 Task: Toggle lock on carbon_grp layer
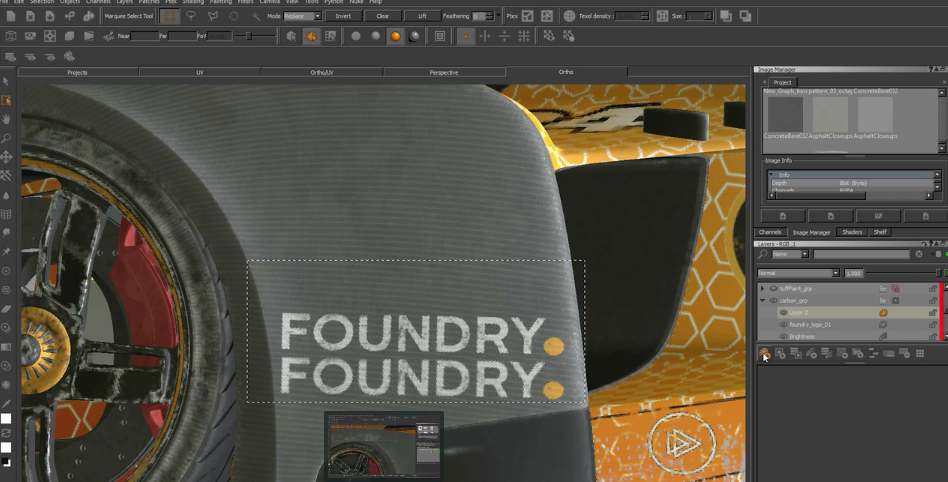pos(932,301)
